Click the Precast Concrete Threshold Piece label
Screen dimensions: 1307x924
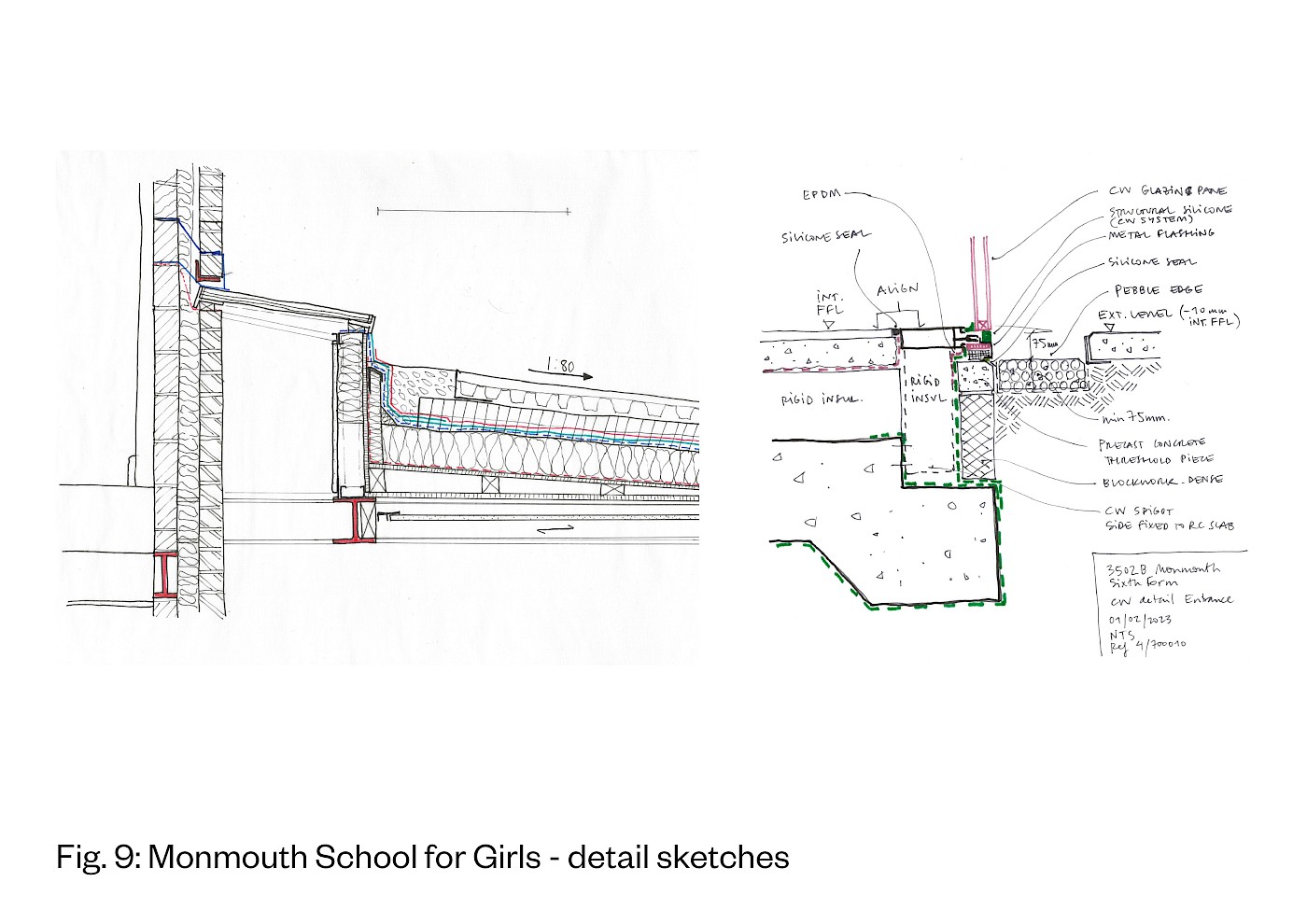tap(1156, 452)
